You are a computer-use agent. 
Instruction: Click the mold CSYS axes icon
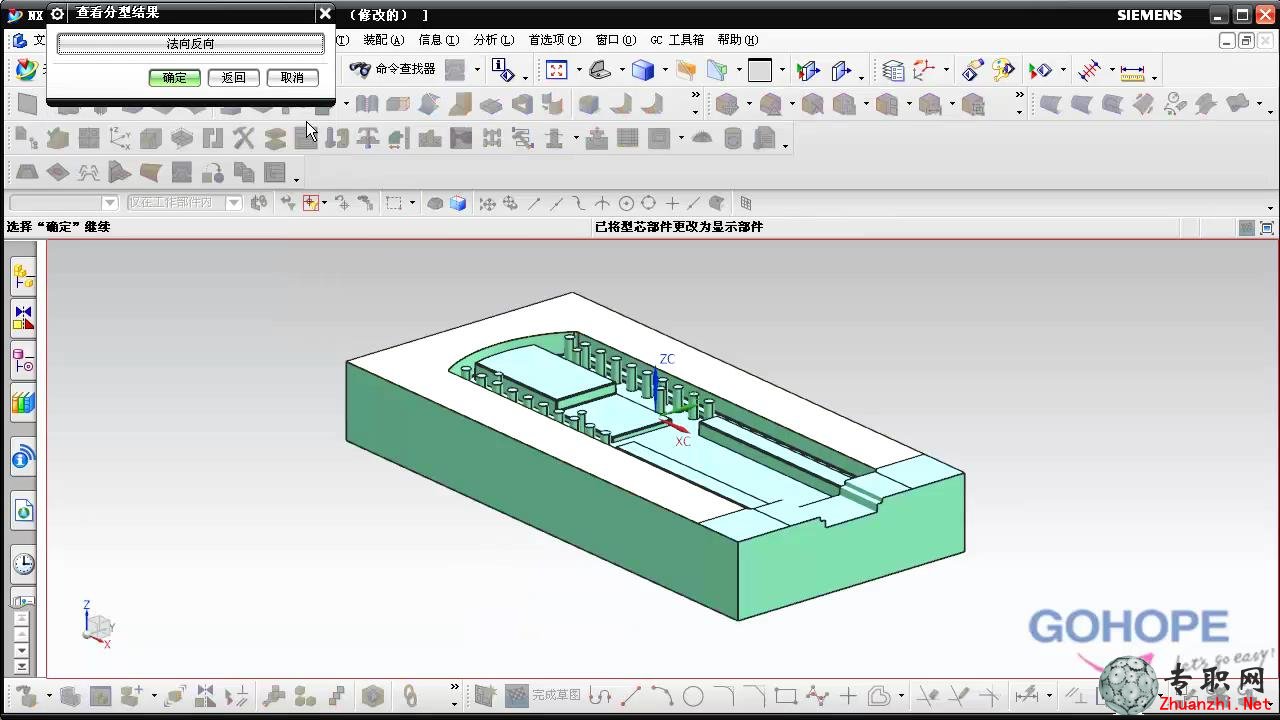pos(119,138)
